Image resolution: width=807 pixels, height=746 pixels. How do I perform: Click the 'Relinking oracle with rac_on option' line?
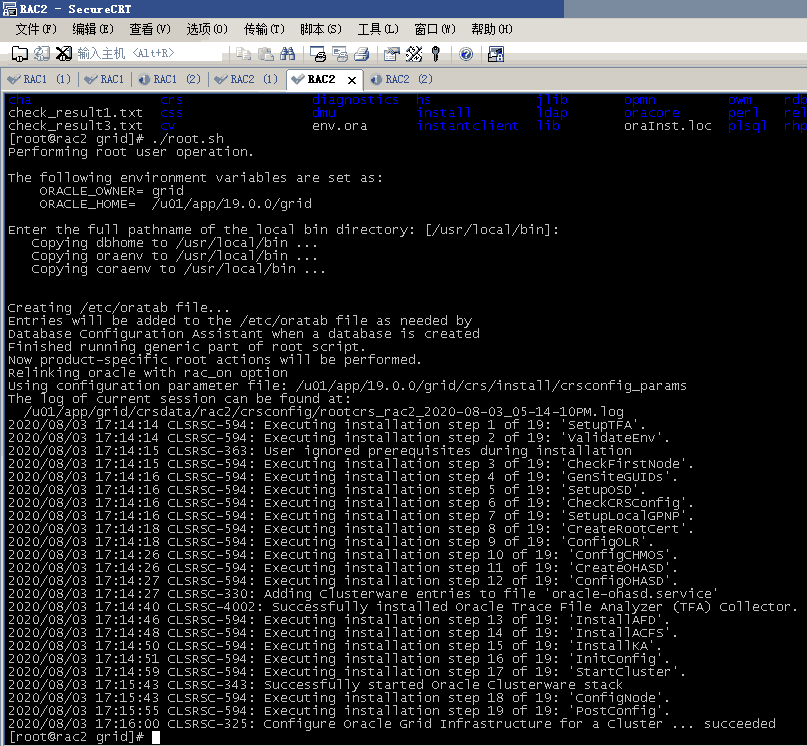coord(148,373)
